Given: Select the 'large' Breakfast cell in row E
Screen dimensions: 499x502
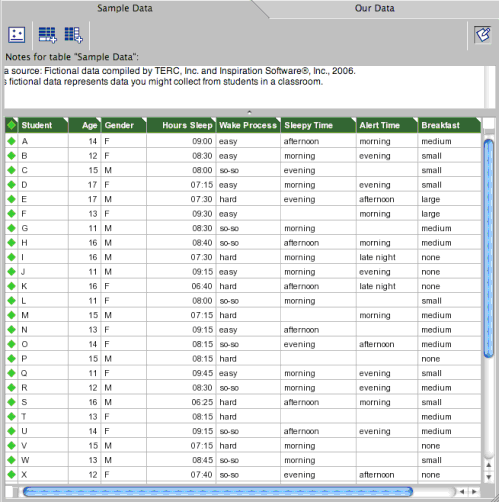Looking at the screenshot, I should (449, 199).
